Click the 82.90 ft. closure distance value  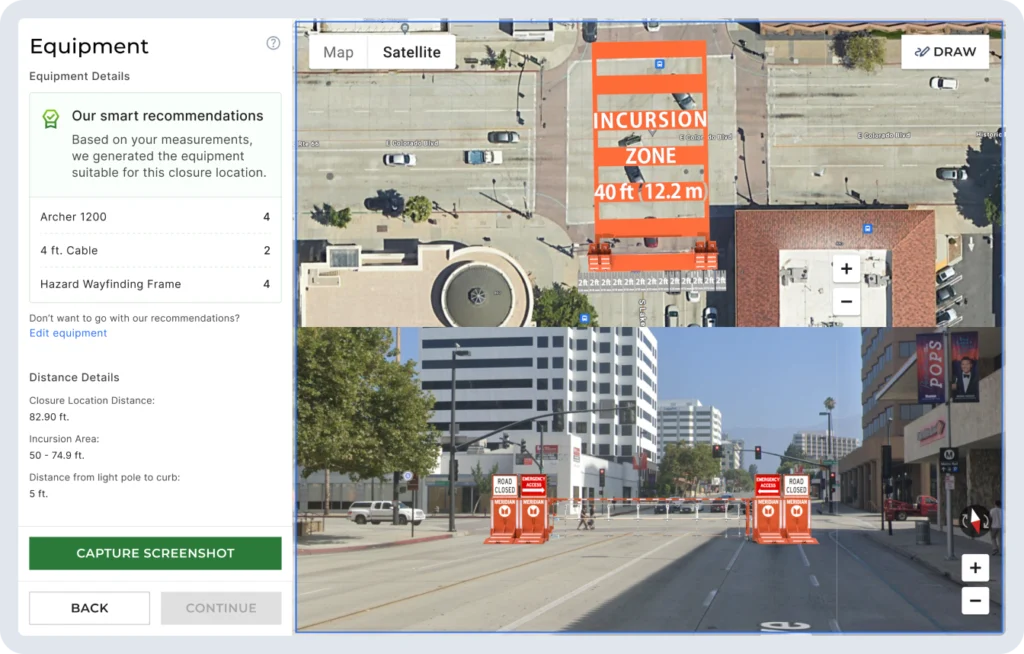tap(49, 417)
